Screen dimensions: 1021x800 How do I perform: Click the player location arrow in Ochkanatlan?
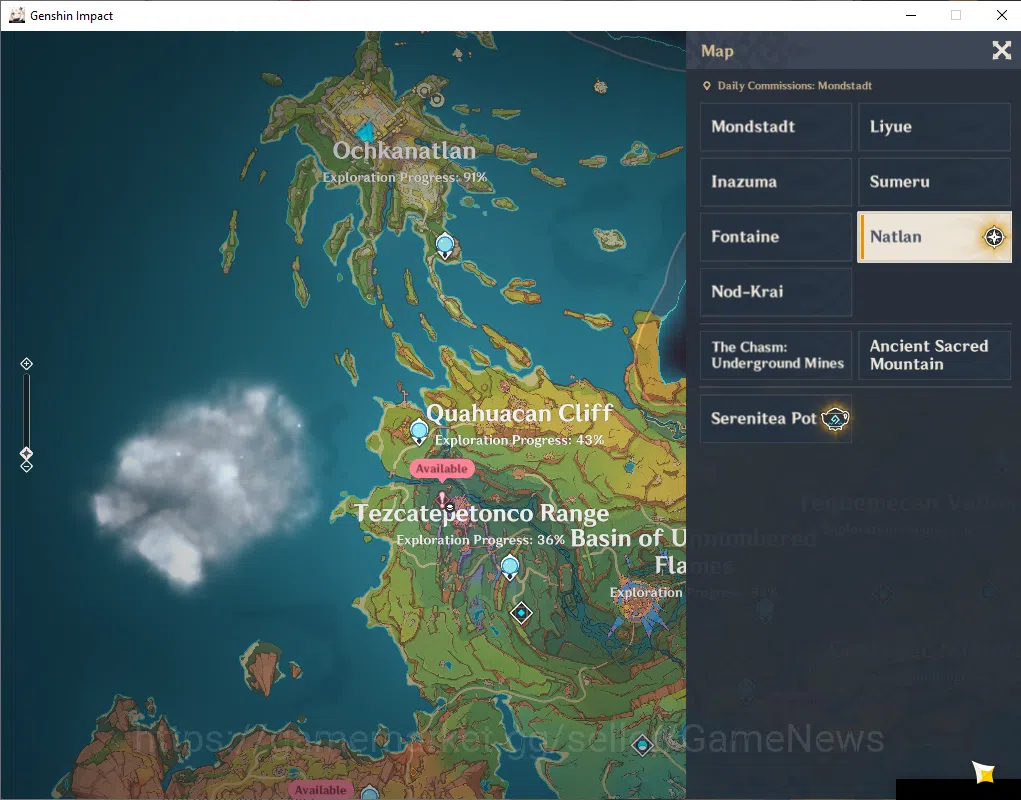[367, 132]
